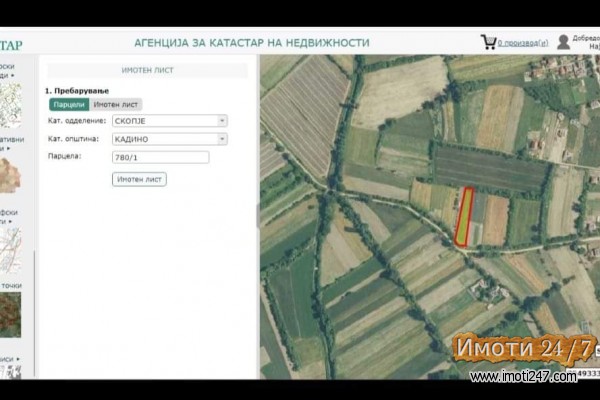Open the '0 производ(и)' cart link
Viewport: 600px width, 400px height.
tap(523, 44)
